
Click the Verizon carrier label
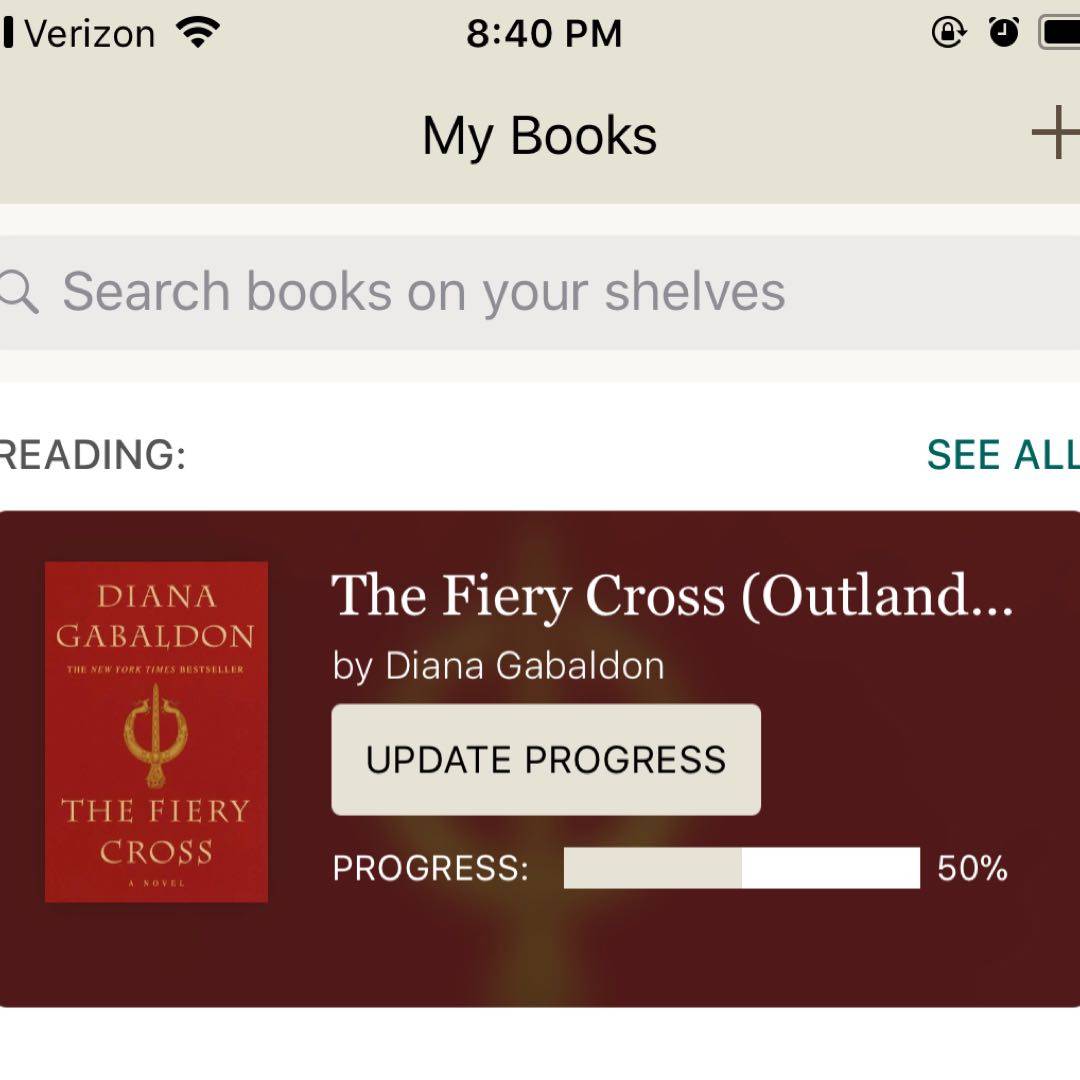[x=89, y=34]
